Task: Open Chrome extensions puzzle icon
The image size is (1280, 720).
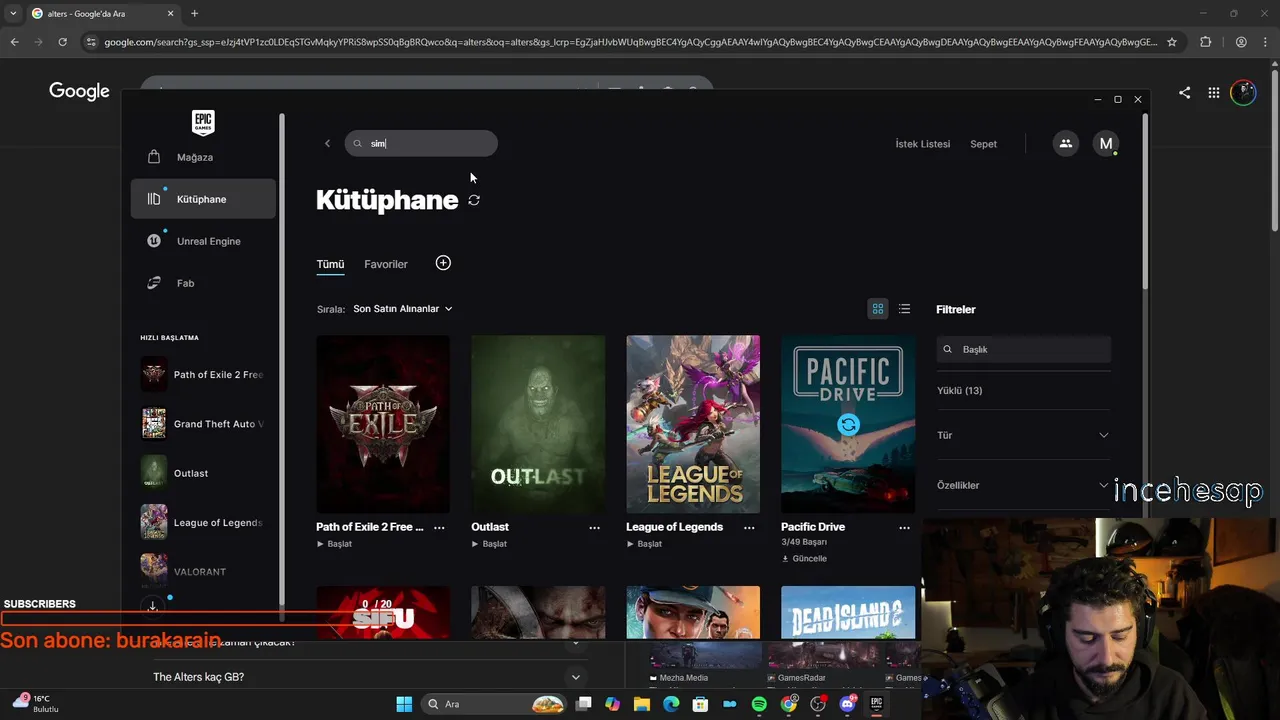Action: point(1205,42)
